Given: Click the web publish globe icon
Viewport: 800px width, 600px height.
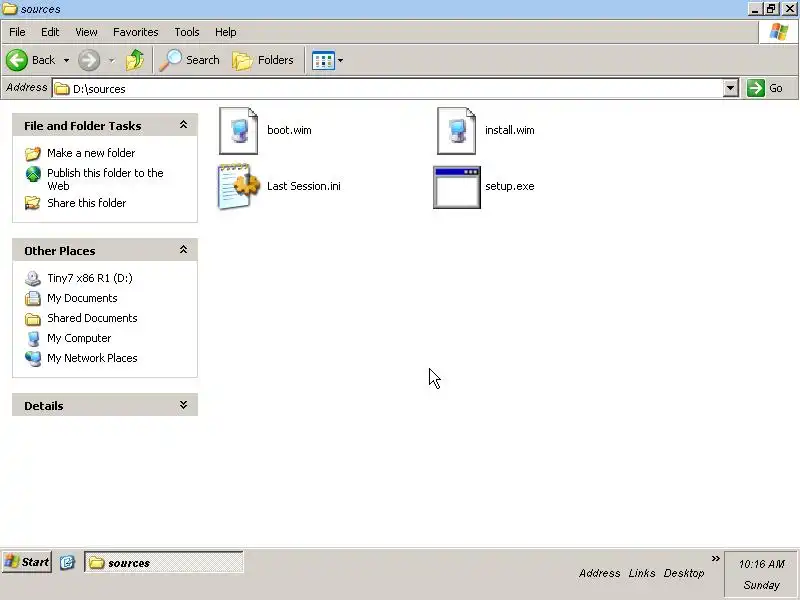Looking at the screenshot, I should click(33, 174).
